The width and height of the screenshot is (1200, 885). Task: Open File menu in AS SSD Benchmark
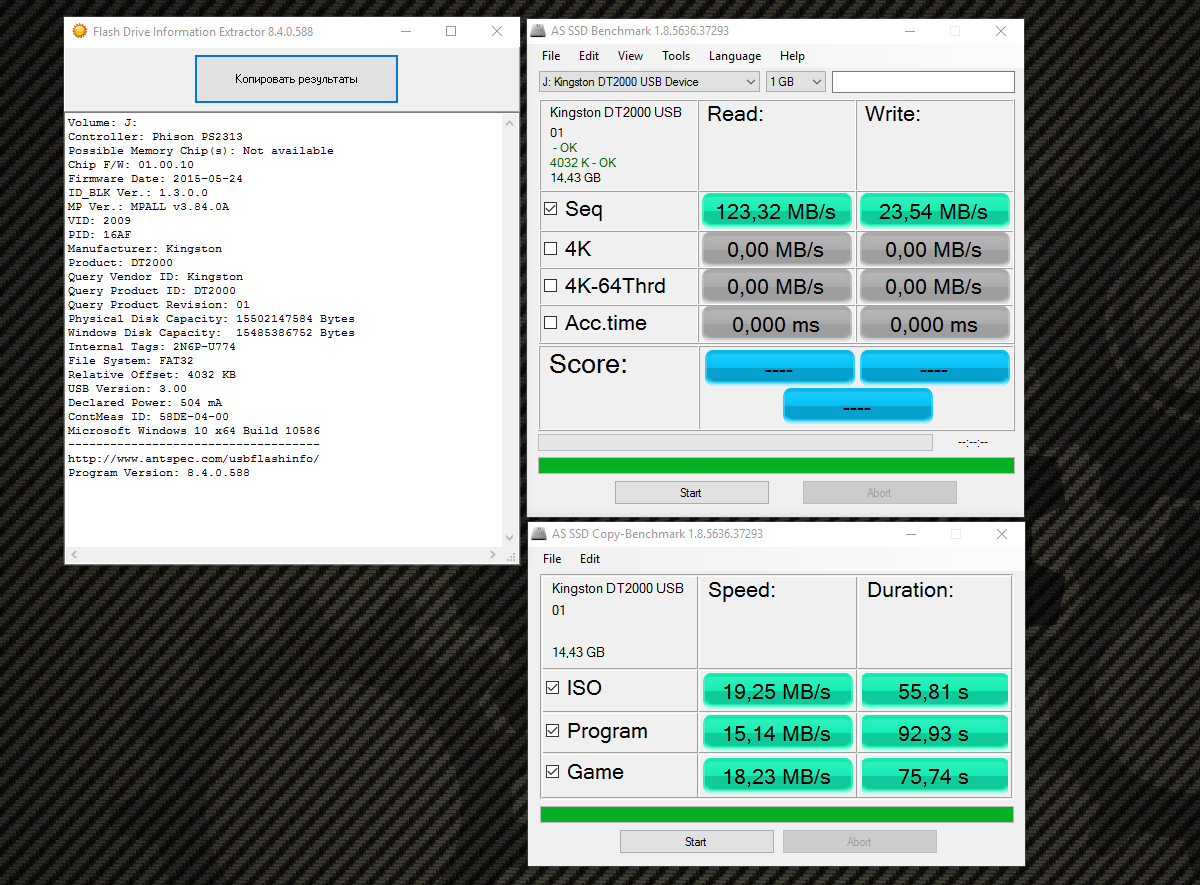pyautogui.click(x=551, y=56)
